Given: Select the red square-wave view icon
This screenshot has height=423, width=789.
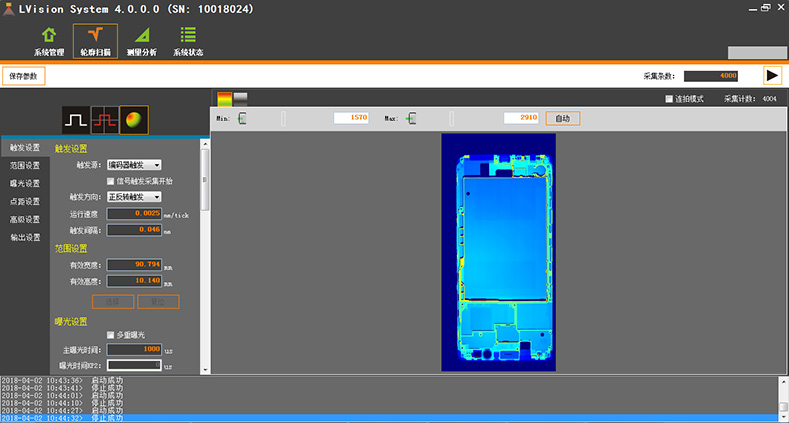Looking at the screenshot, I should pos(104,119).
